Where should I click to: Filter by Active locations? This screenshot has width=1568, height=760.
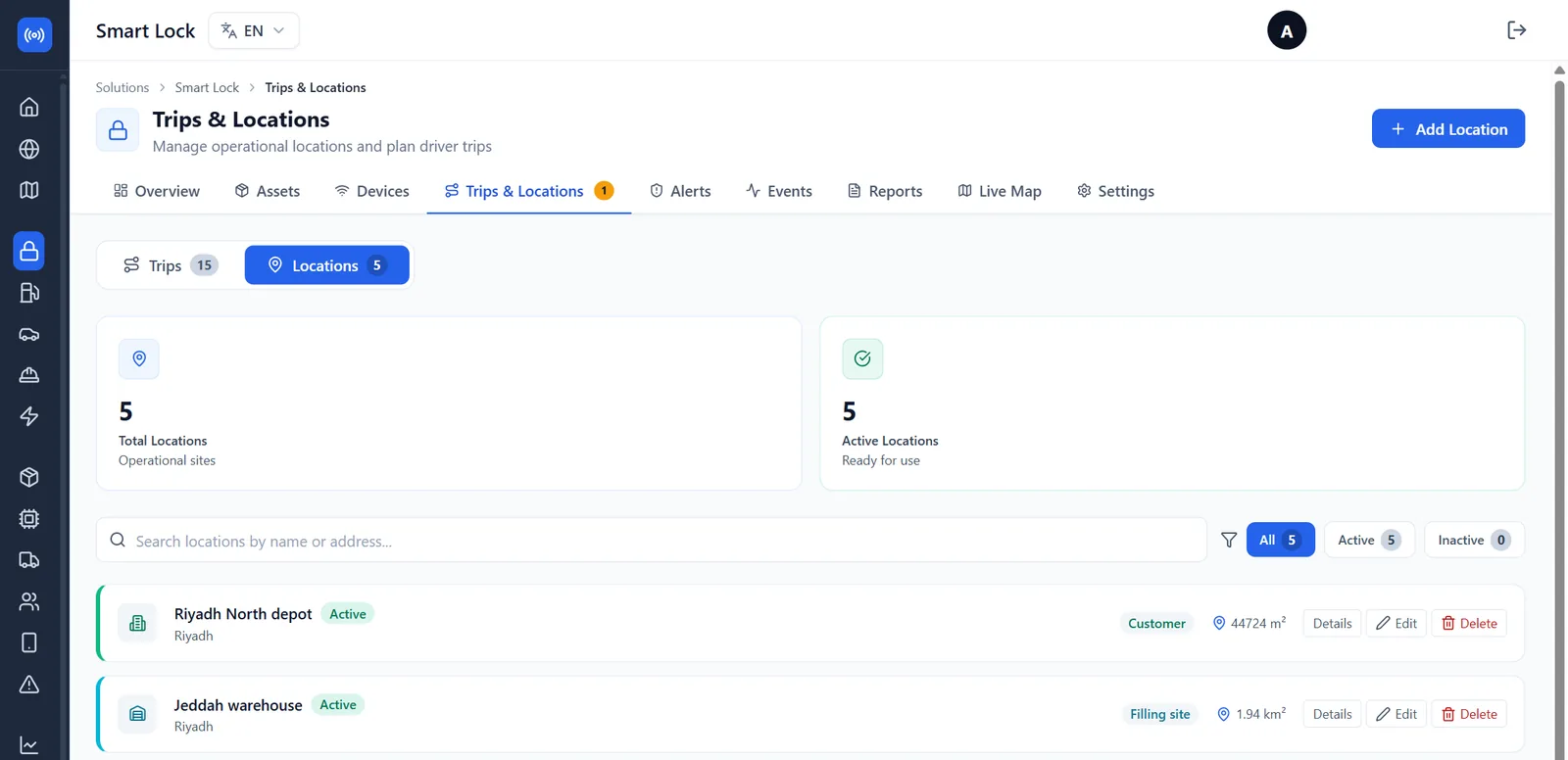coord(1369,540)
